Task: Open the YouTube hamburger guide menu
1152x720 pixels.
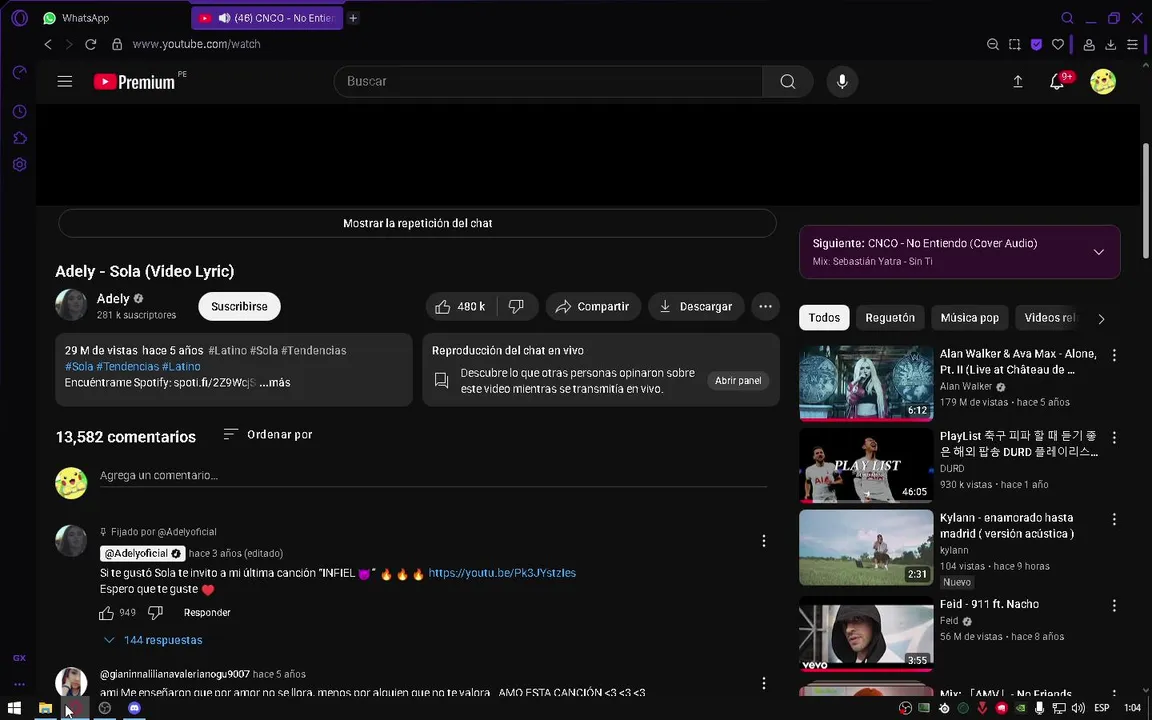Action: pyautogui.click(x=65, y=82)
